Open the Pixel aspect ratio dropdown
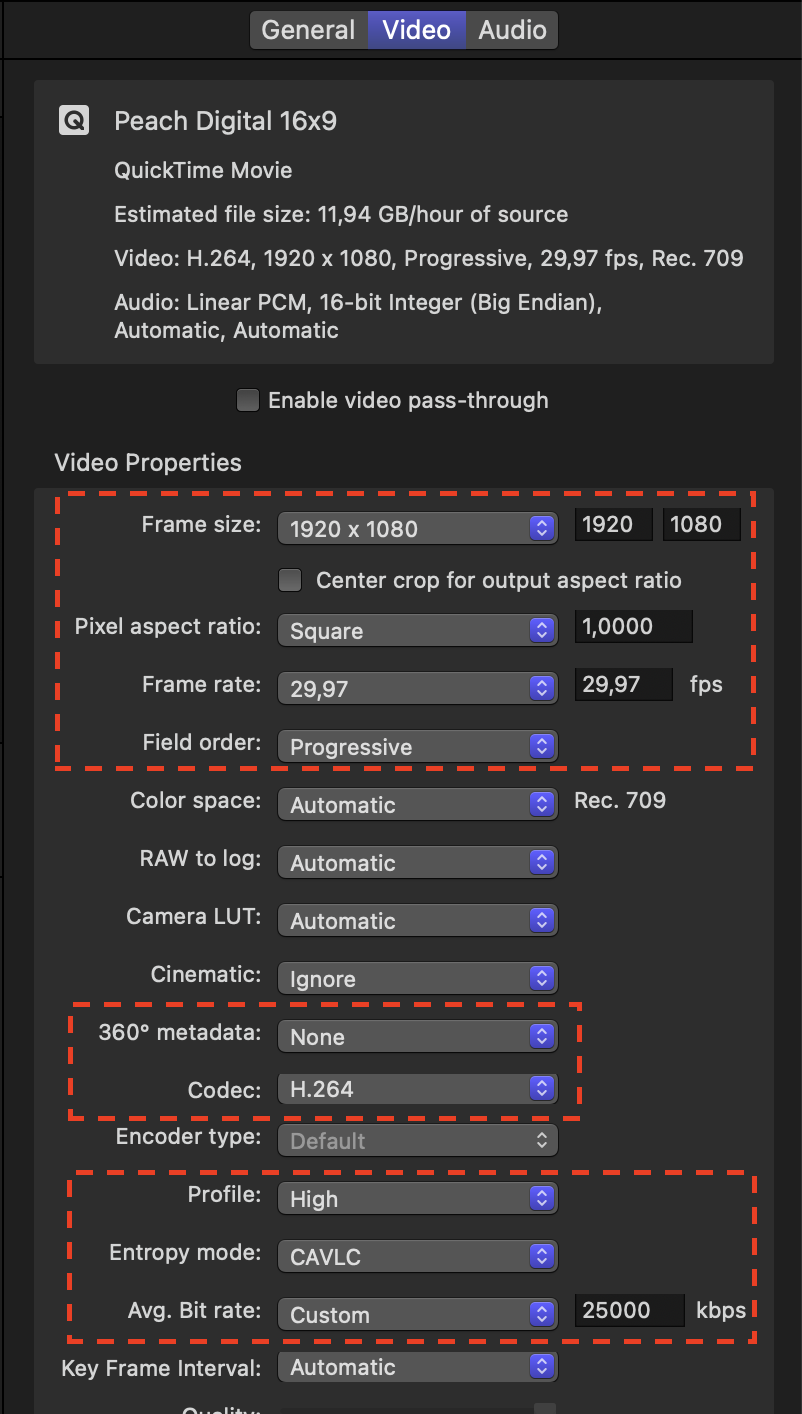The width and height of the screenshot is (802, 1414). 417,631
